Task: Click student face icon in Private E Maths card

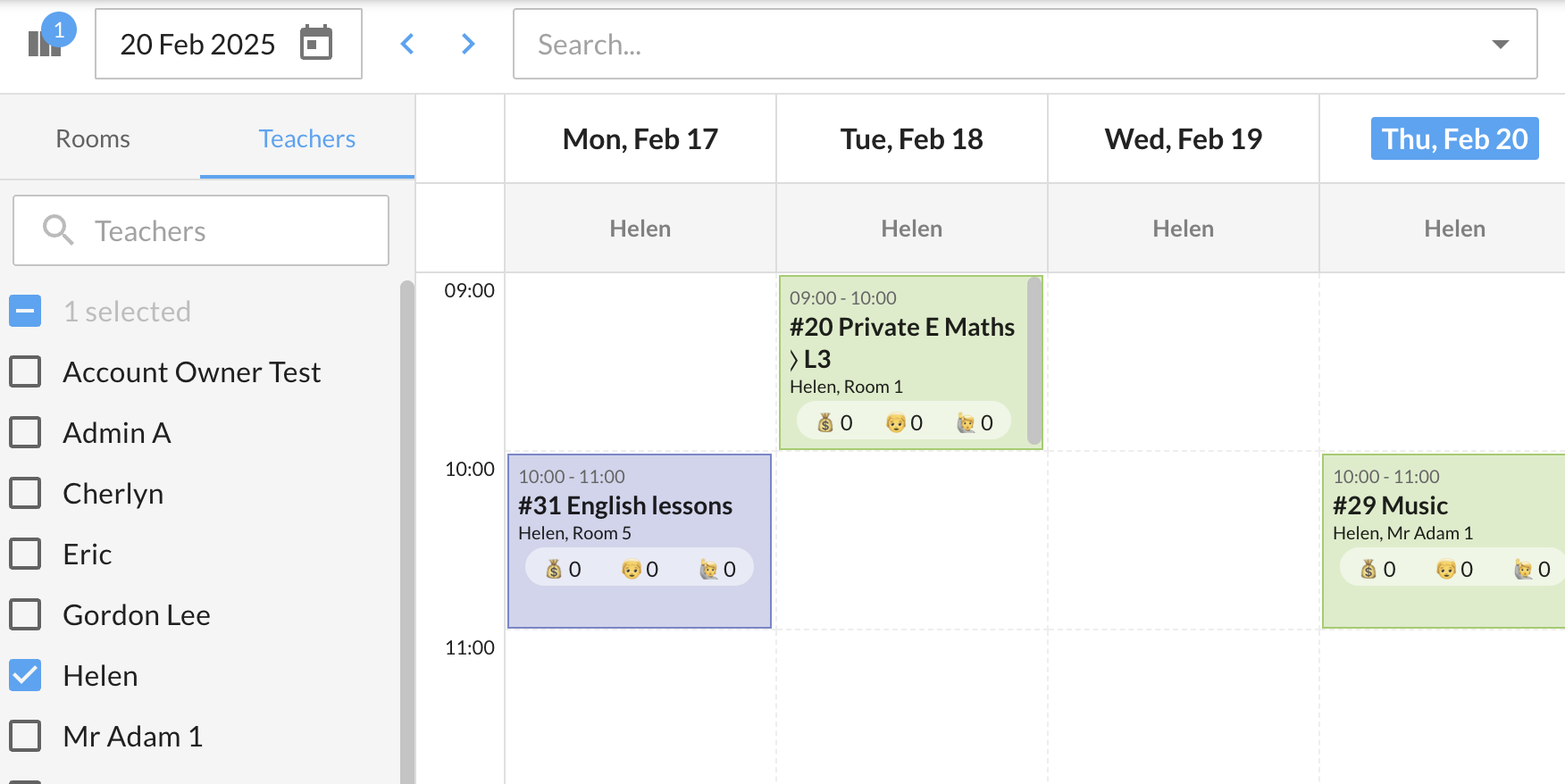Action: point(895,423)
